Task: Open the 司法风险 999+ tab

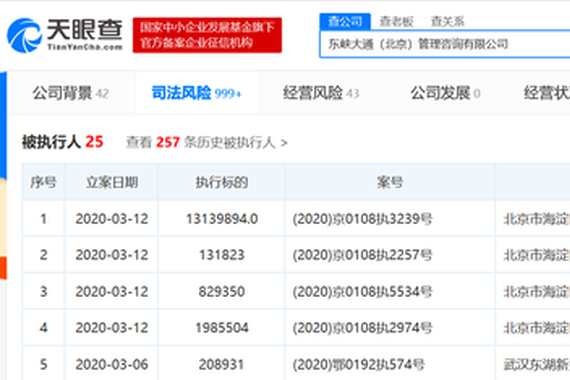Action: coord(197,93)
